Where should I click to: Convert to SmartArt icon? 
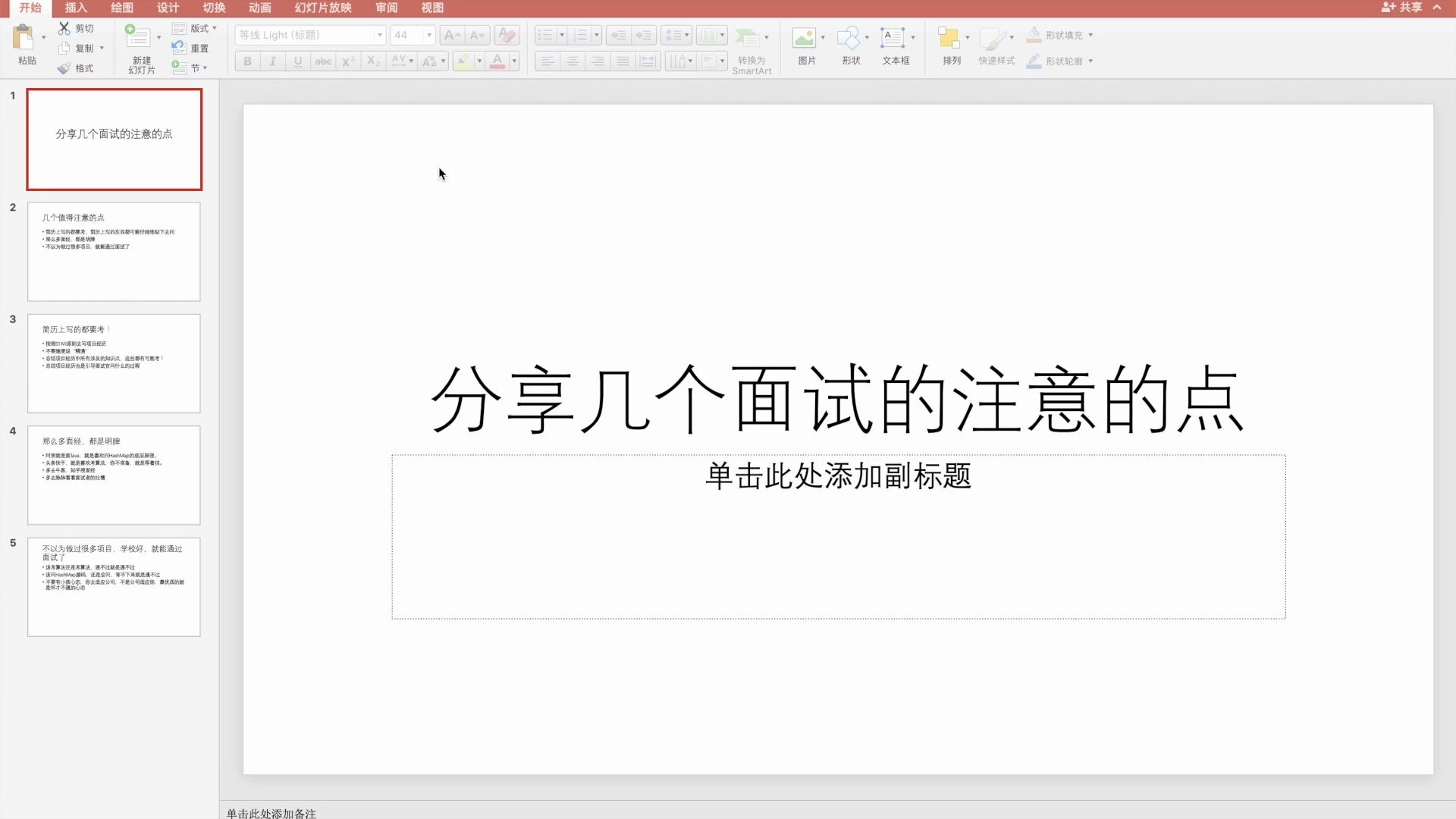748,37
